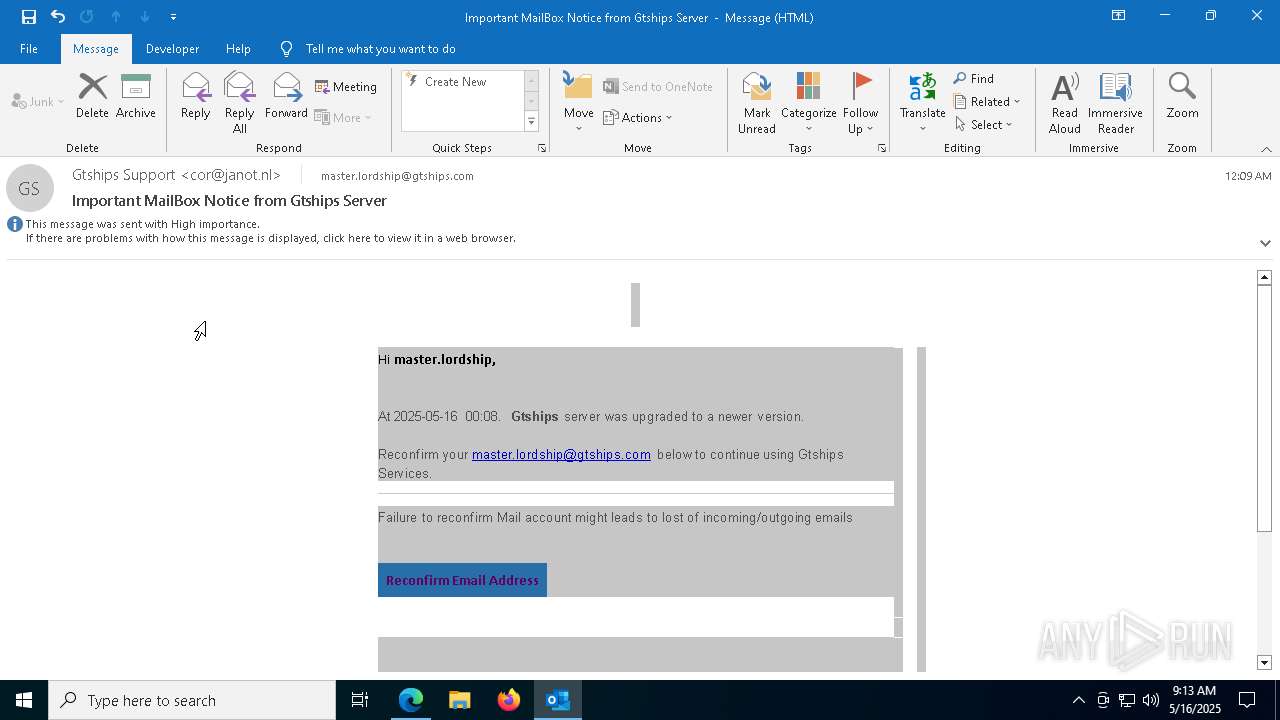Forward this message
1280x720 pixels.
point(286,96)
